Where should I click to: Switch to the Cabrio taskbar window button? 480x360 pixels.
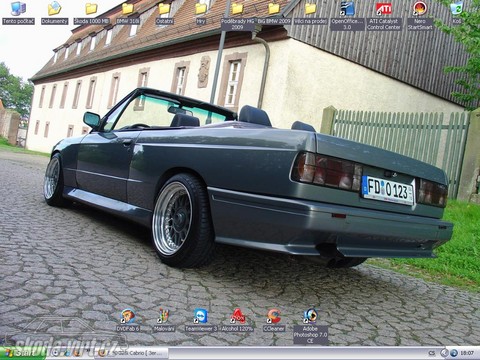tap(132, 353)
